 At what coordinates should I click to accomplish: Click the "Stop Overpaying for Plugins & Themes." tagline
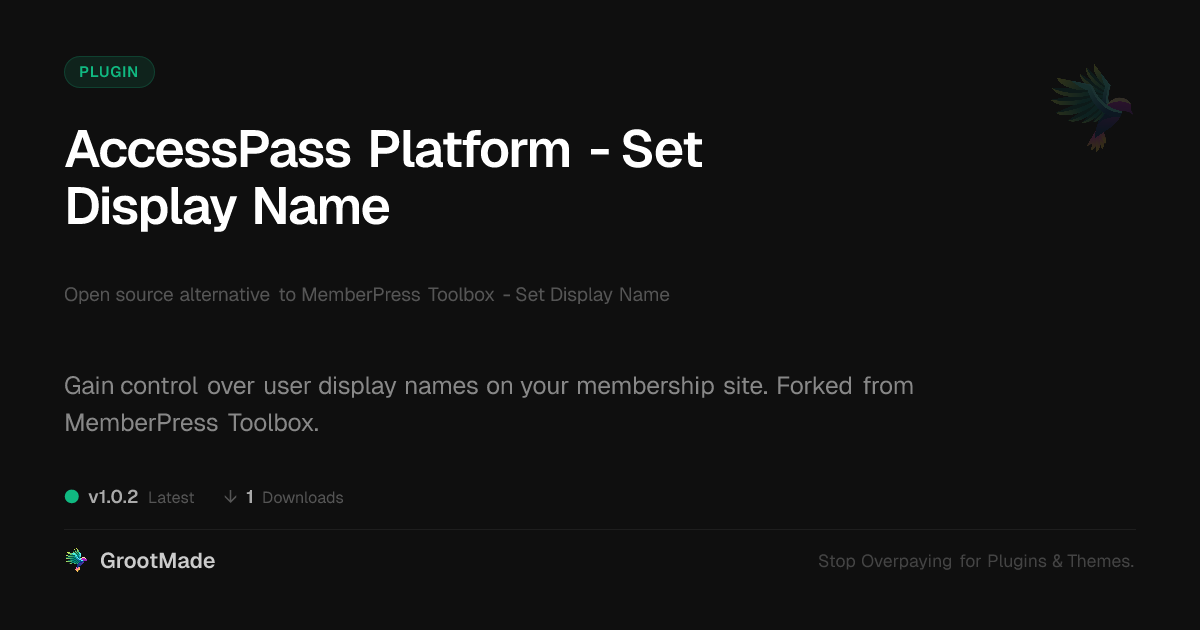tap(975, 561)
